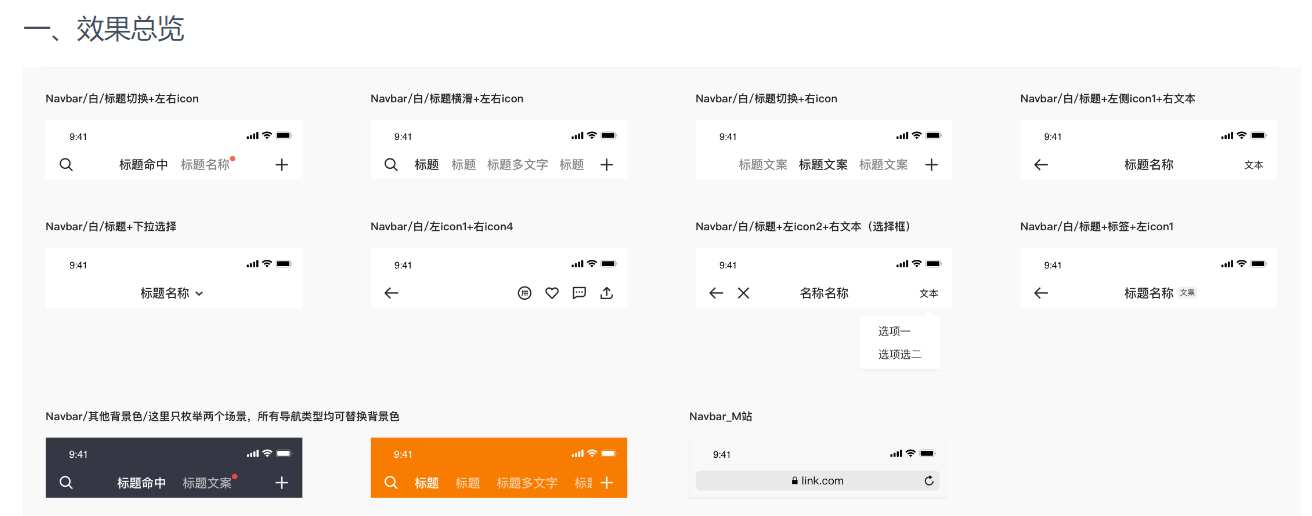Click Navbar/其他背景色 section label
Image resolution: width=1312 pixels, height=516 pixels.
click(223, 416)
